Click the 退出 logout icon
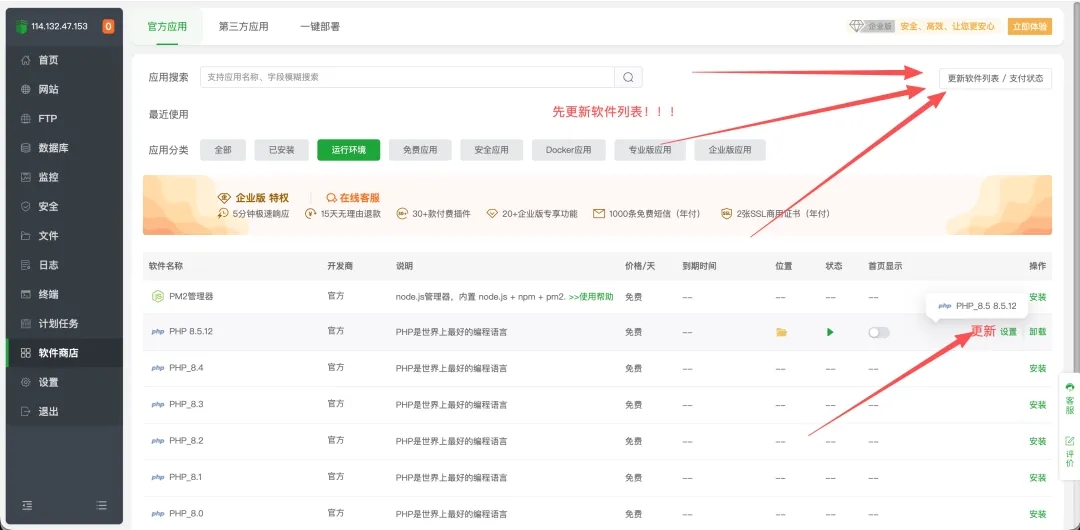The height and width of the screenshot is (530, 1080). (25, 411)
